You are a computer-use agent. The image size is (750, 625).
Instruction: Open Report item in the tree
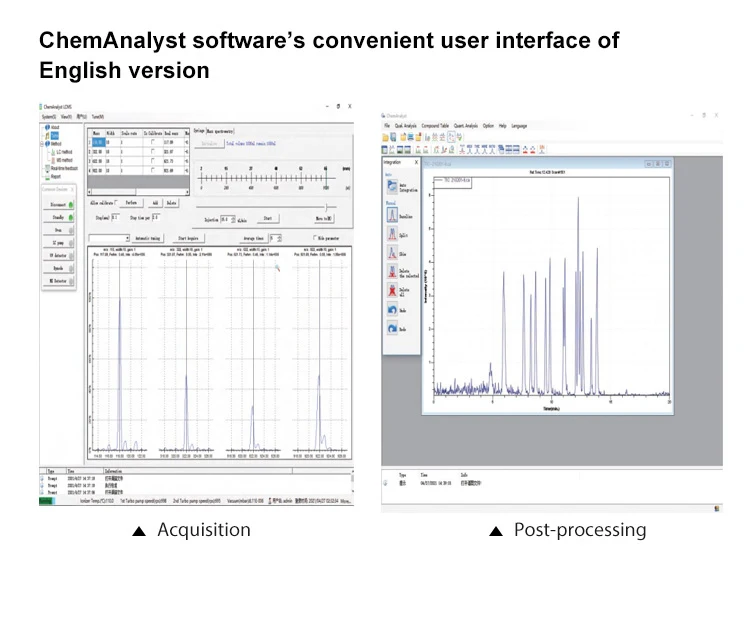tap(54, 176)
